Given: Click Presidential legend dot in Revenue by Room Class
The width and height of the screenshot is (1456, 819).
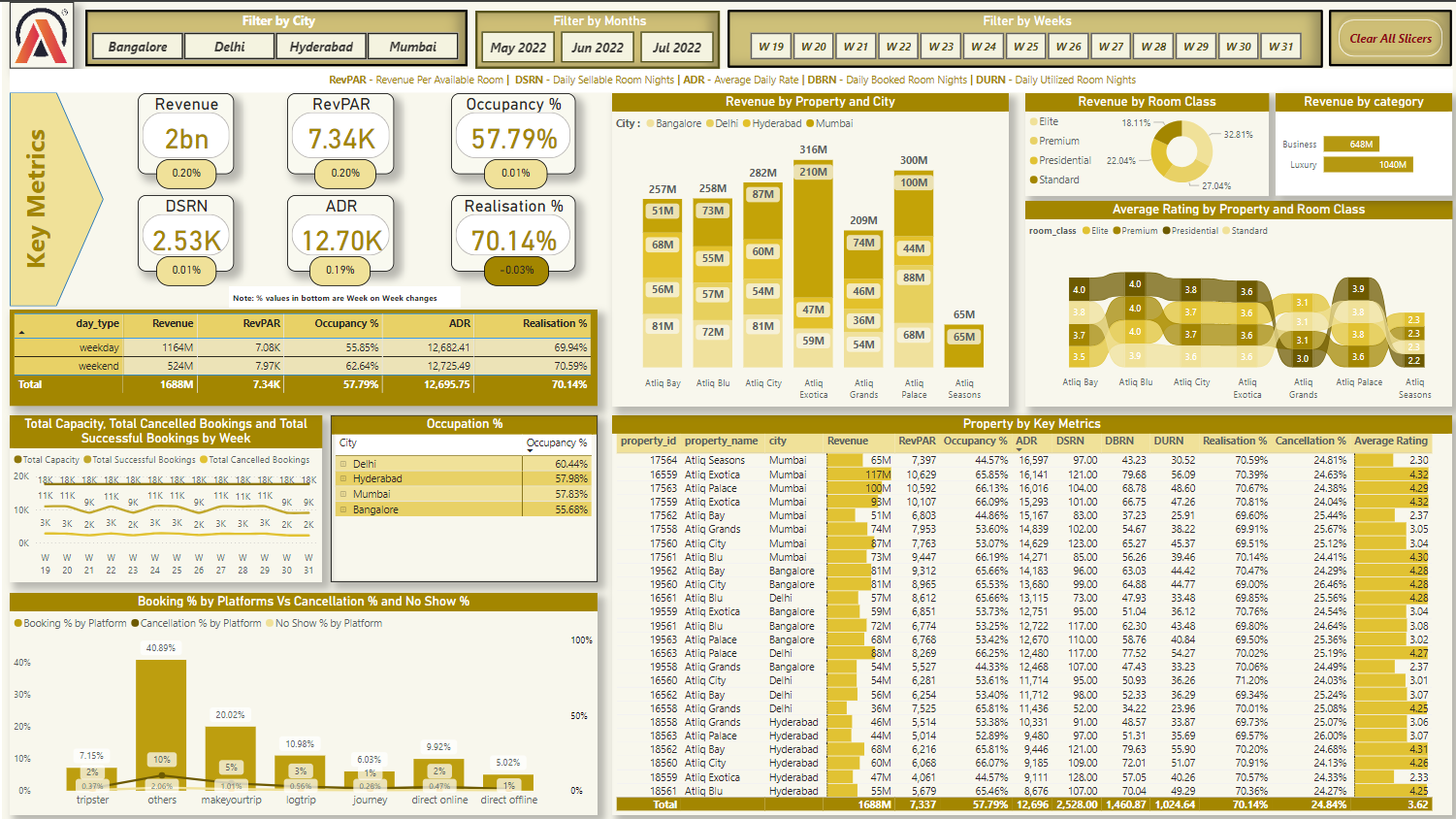Looking at the screenshot, I should tap(1033, 161).
